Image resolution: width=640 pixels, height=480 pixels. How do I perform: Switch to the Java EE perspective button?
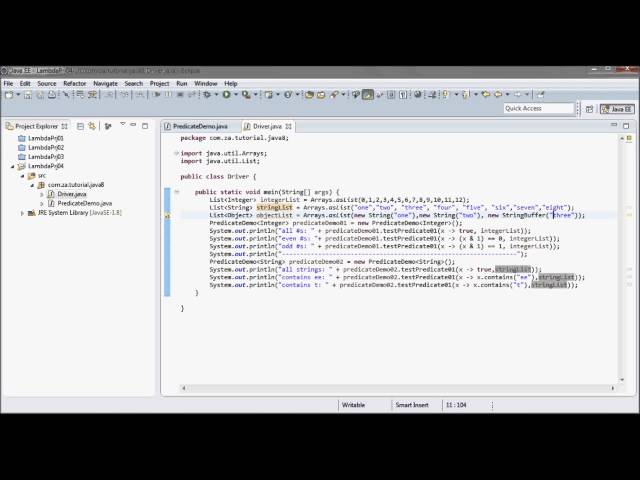tap(617, 109)
